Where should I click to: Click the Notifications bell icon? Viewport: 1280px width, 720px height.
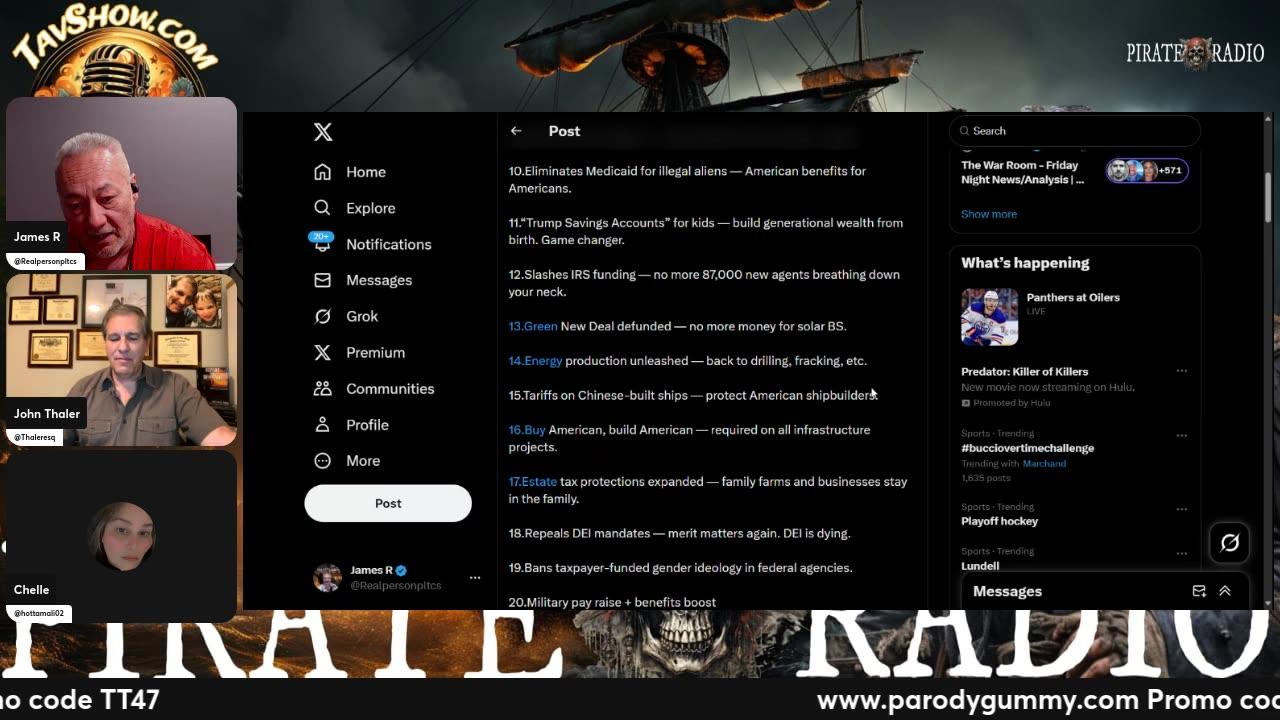click(322, 244)
